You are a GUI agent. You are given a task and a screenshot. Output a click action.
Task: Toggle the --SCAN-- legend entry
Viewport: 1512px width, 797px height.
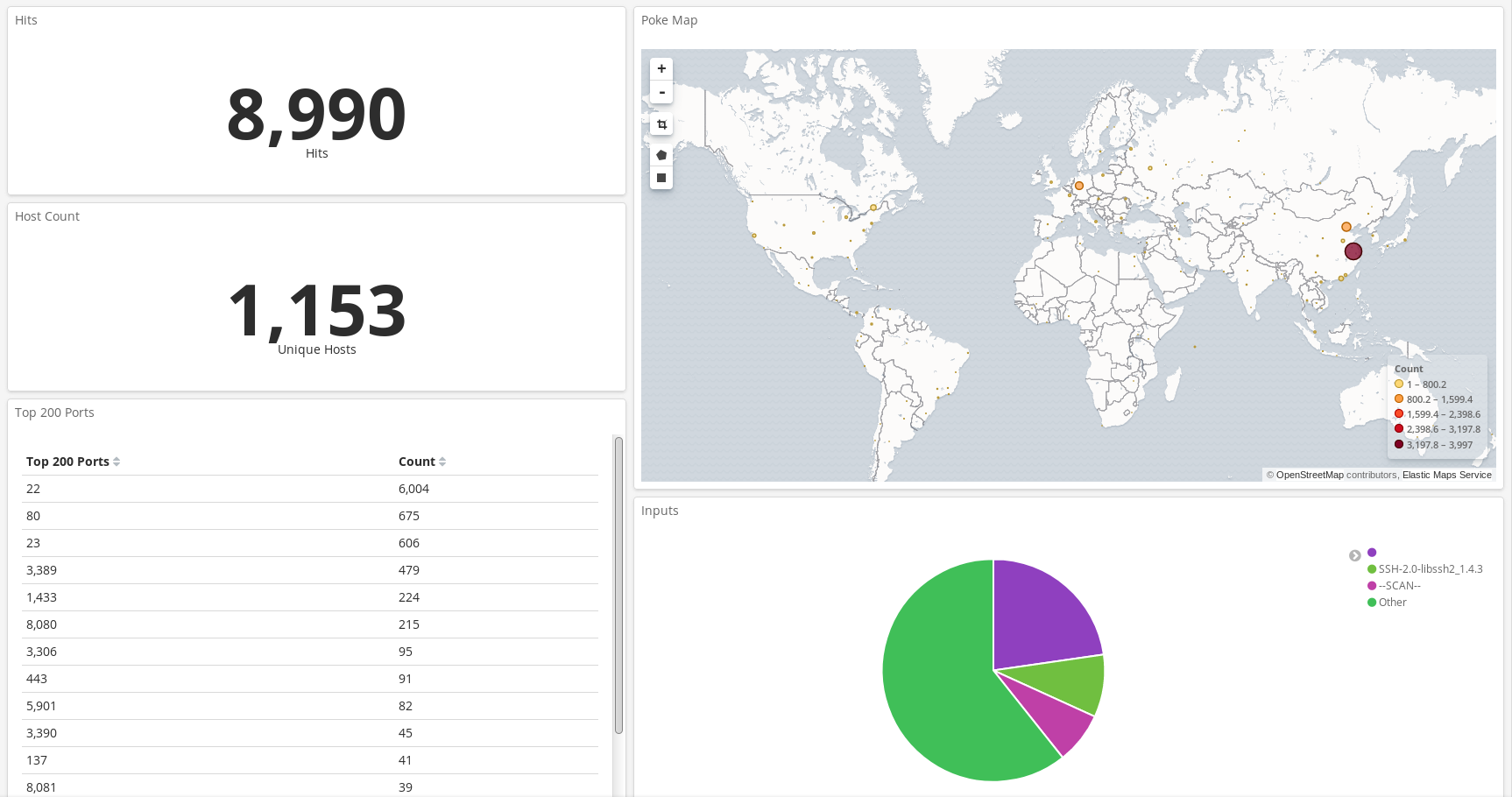click(x=1399, y=586)
